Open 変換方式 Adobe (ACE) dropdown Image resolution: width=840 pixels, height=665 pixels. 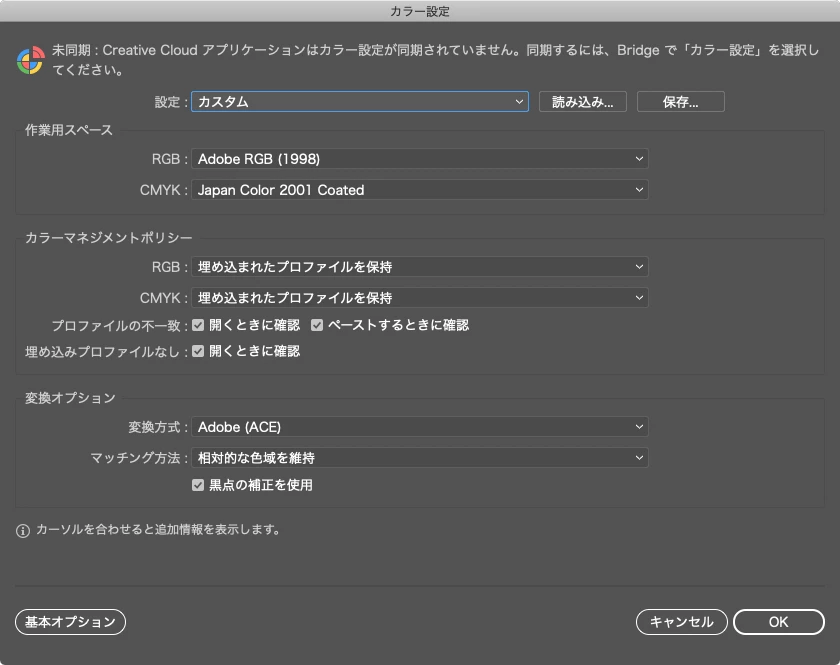click(x=419, y=427)
